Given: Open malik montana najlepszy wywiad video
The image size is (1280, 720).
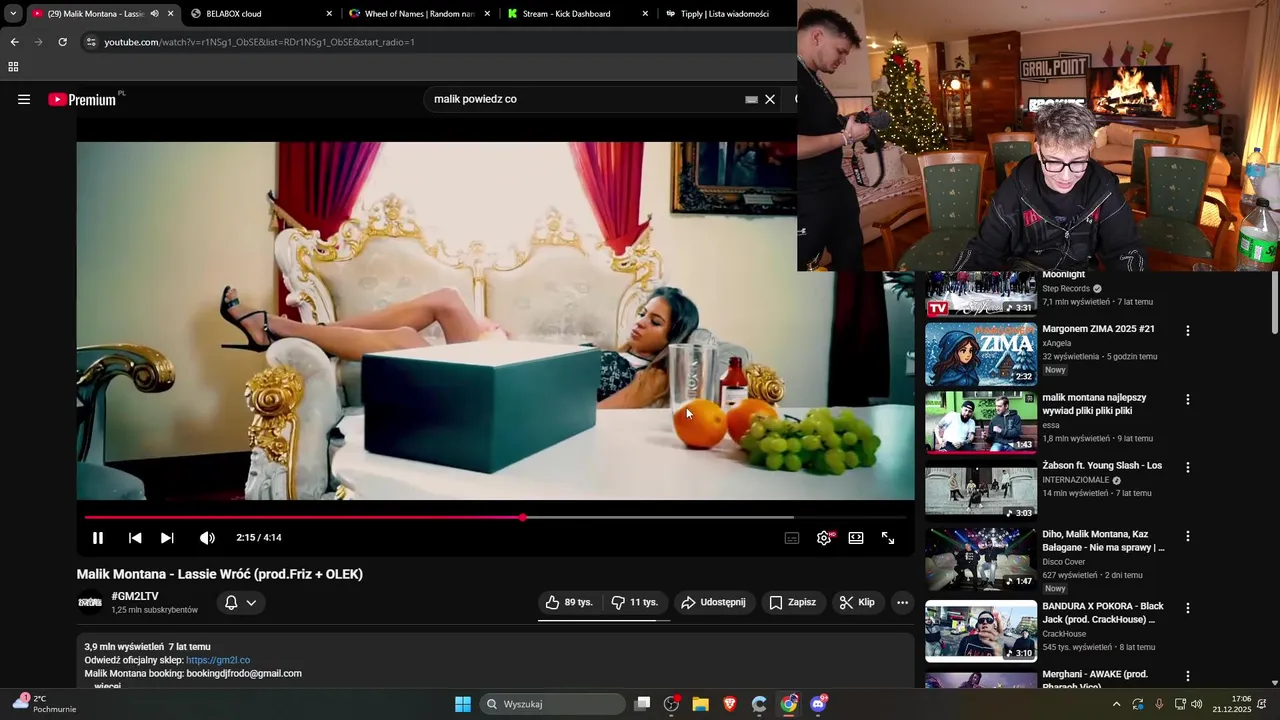Looking at the screenshot, I should click(1094, 404).
